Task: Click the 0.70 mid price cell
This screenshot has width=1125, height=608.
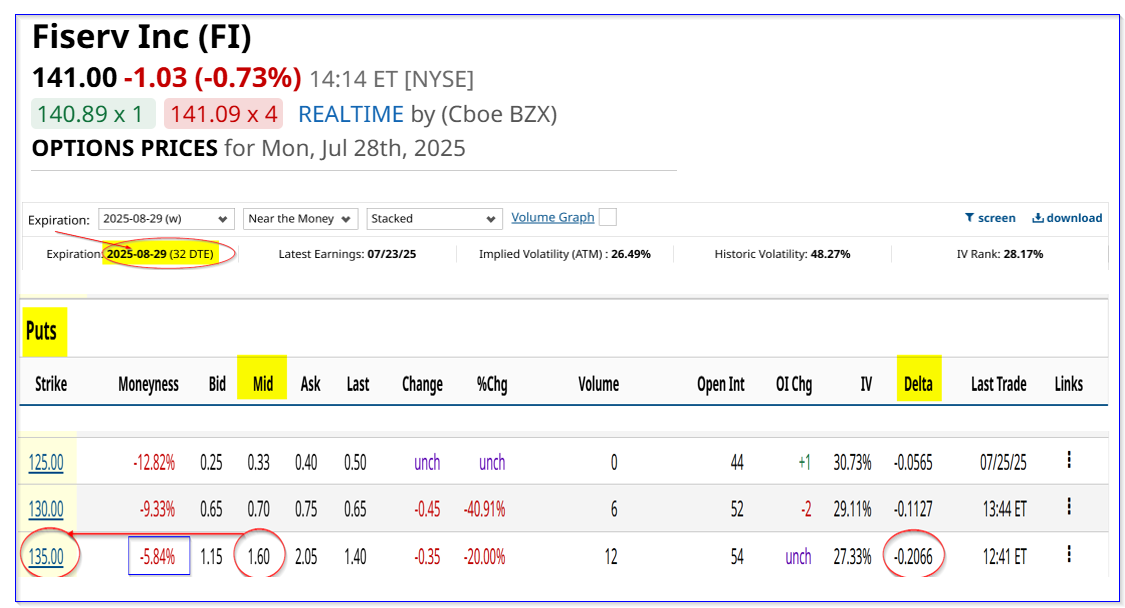Action: coord(259,509)
